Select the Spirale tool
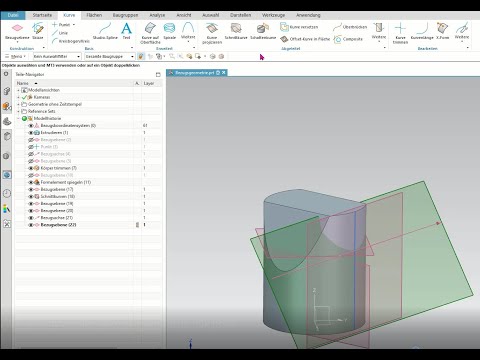This screenshot has height=360, width=480. pos(169,31)
